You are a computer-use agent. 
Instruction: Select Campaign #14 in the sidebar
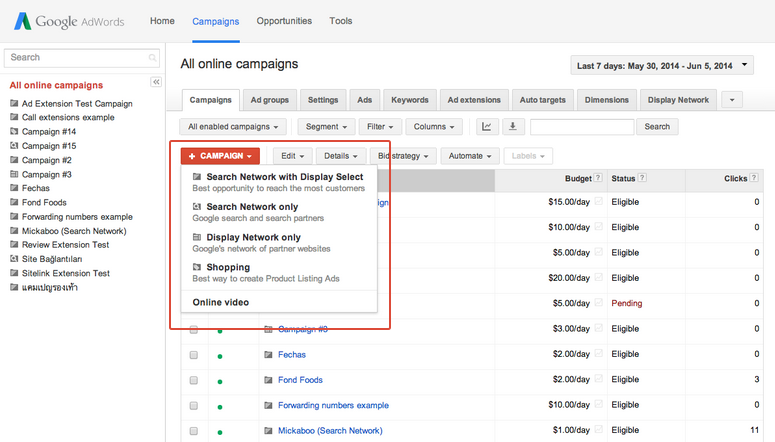point(49,132)
